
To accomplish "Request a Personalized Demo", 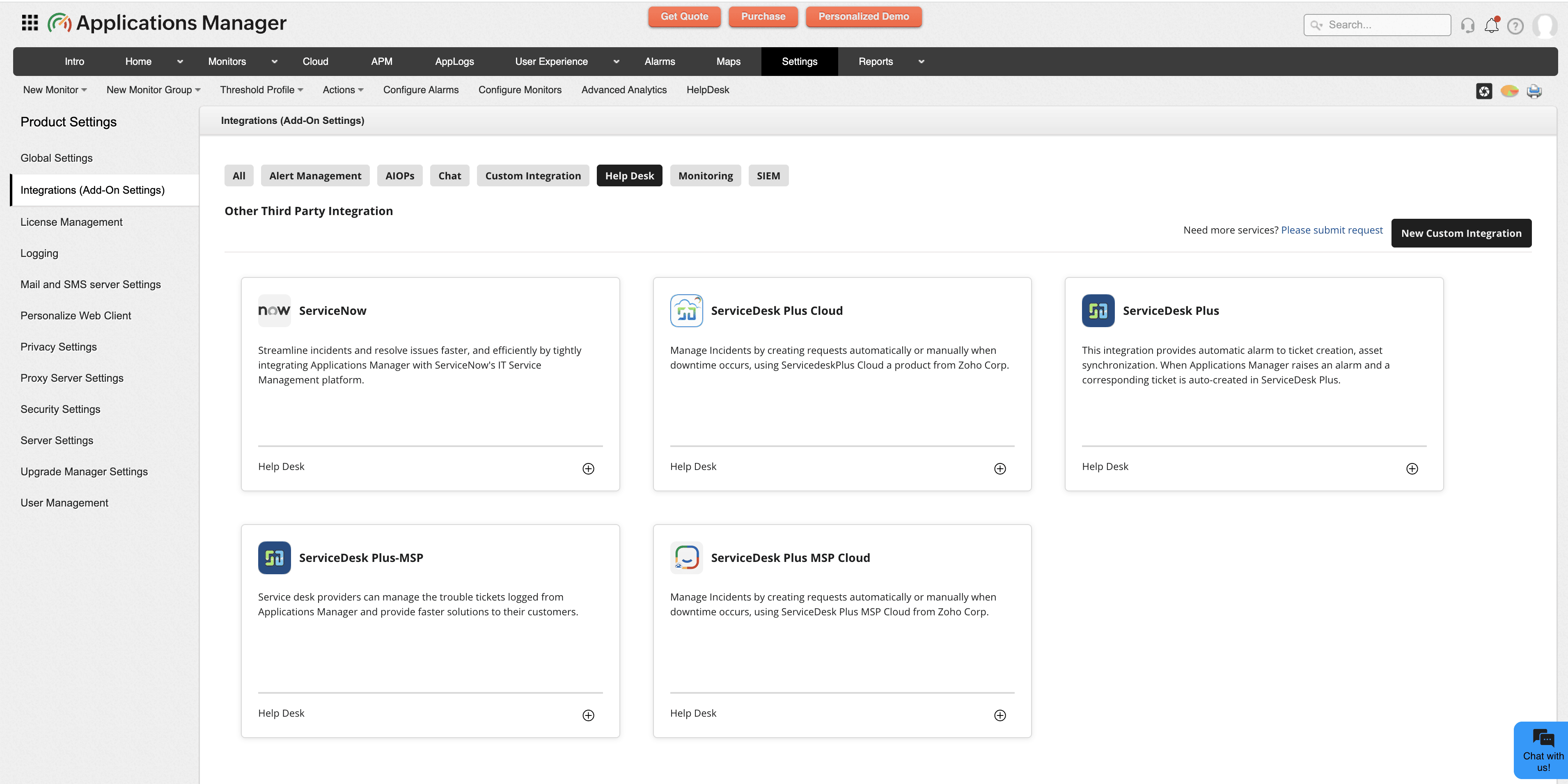I will click(864, 16).
